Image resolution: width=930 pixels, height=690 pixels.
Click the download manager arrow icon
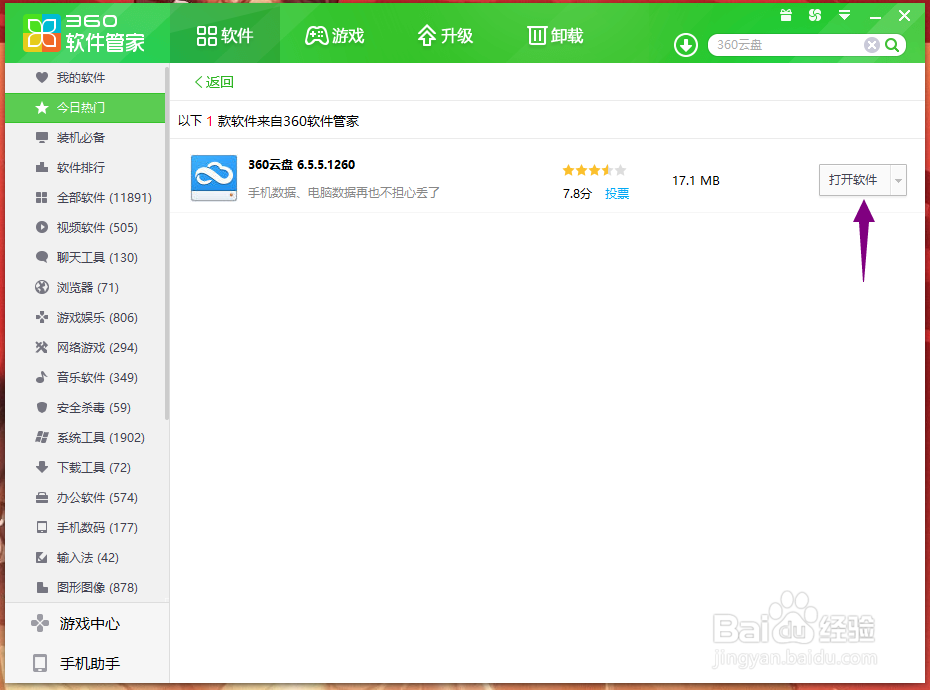click(686, 45)
